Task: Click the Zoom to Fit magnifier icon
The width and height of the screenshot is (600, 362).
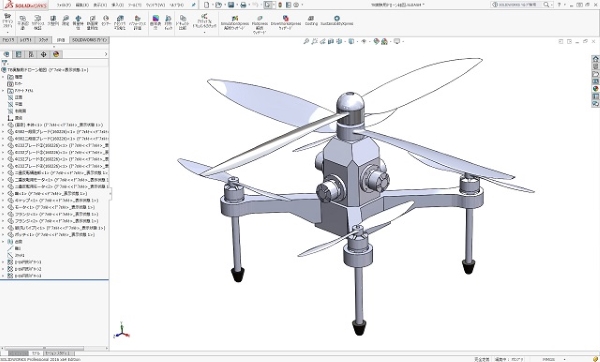Action: pos(306,41)
